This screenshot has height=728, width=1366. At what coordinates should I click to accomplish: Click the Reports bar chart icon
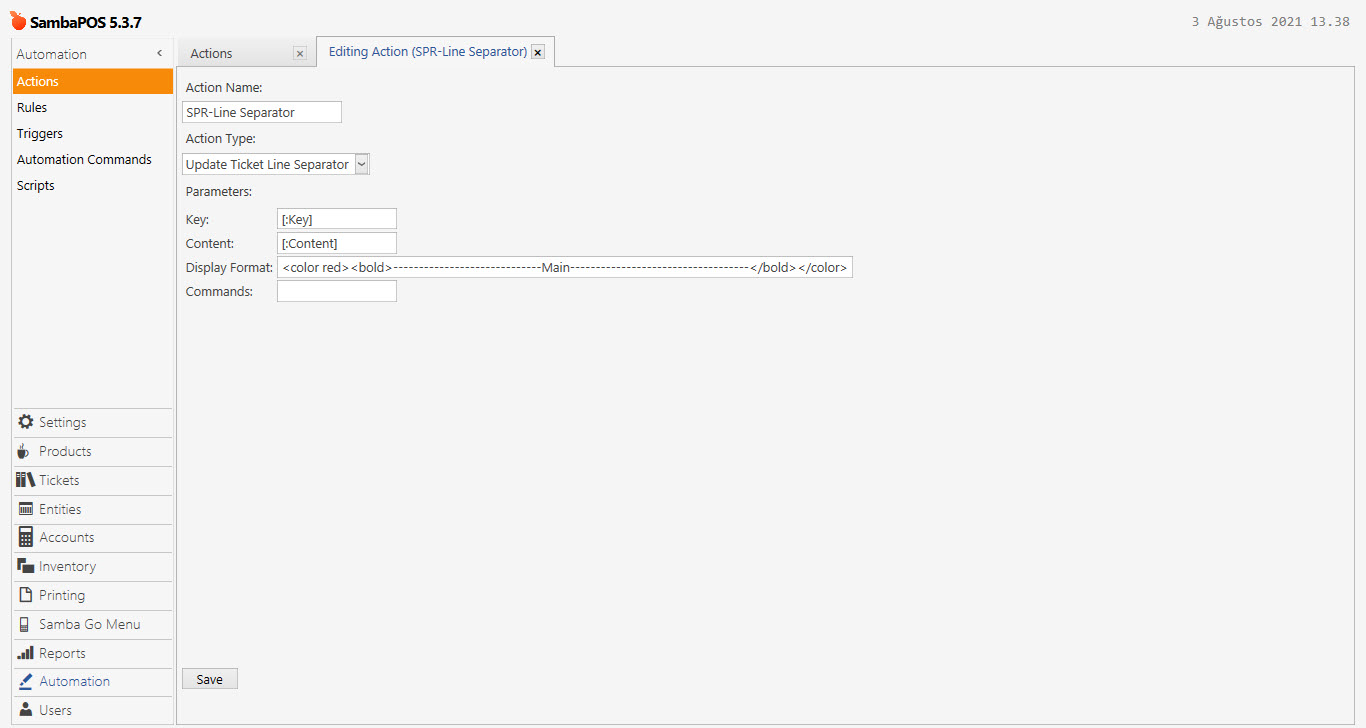26,653
